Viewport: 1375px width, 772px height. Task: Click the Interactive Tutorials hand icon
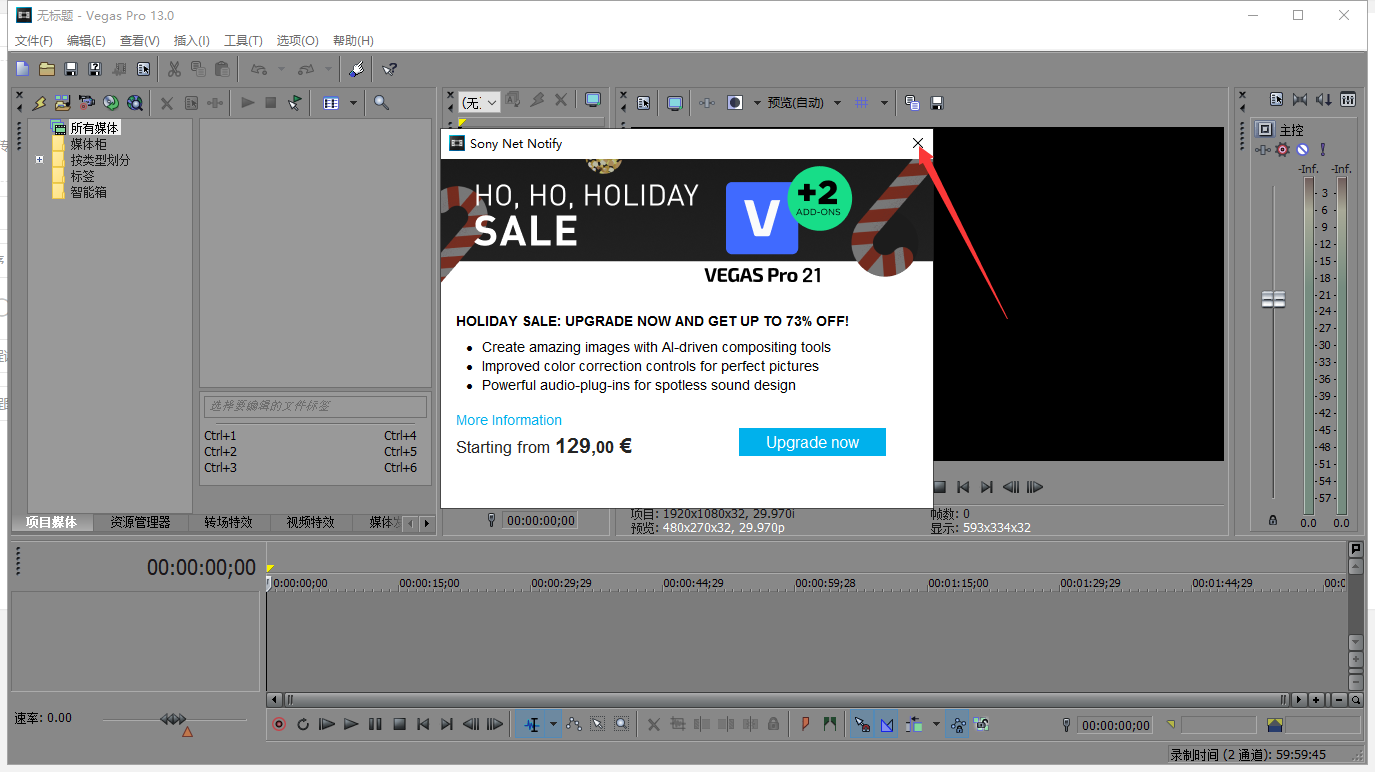[357, 69]
